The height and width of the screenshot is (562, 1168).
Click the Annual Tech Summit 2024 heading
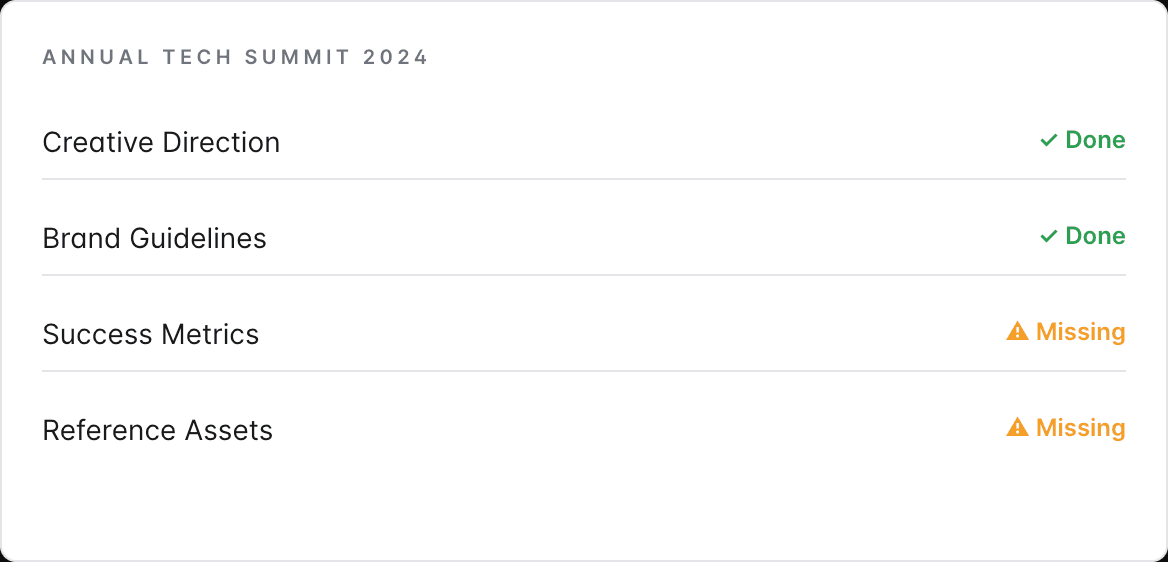(x=235, y=57)
